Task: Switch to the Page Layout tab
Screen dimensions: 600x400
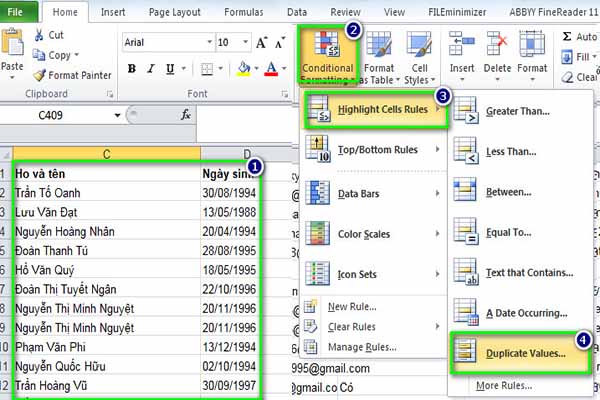Action: 174,12
